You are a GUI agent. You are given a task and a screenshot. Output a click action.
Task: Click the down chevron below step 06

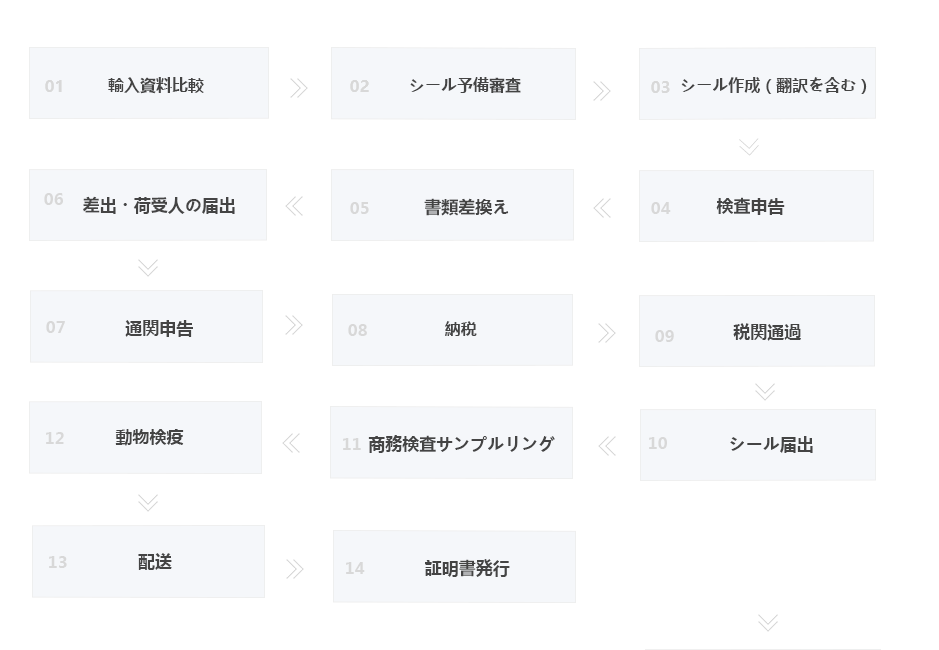tap(147, 267)
